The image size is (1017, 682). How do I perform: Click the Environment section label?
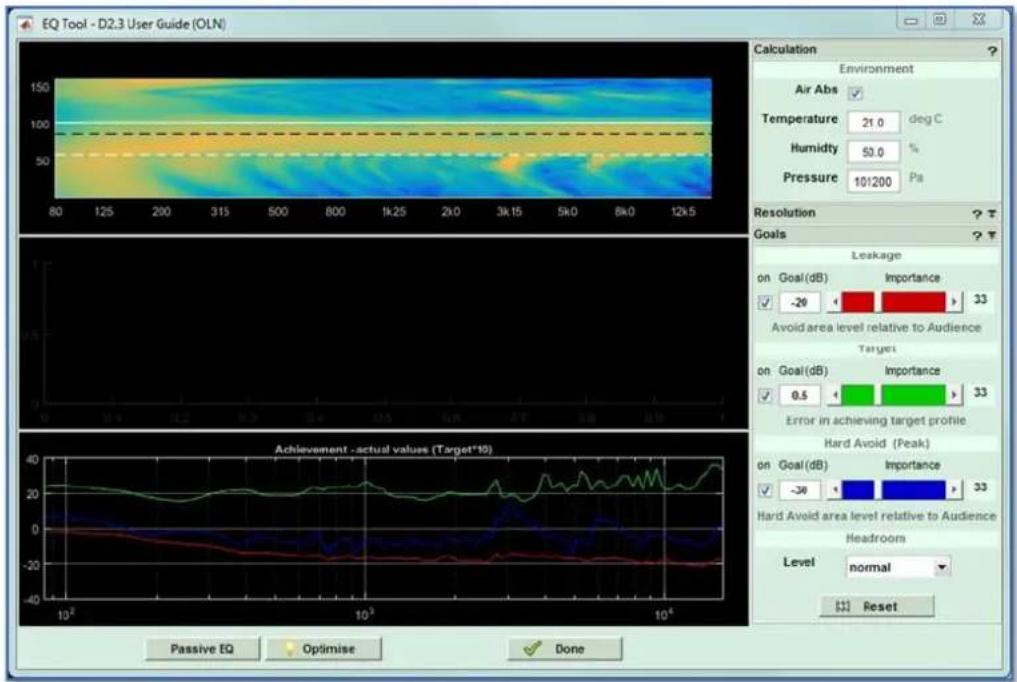(x=876, y=69)
